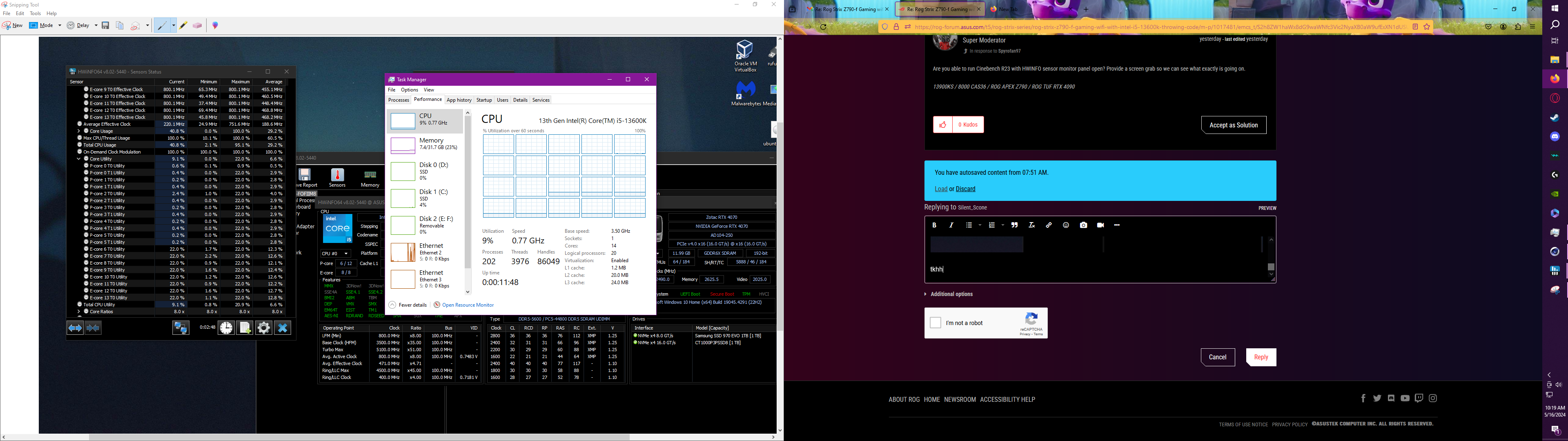Open send-snip options dropdown arrow

[147, 26]
